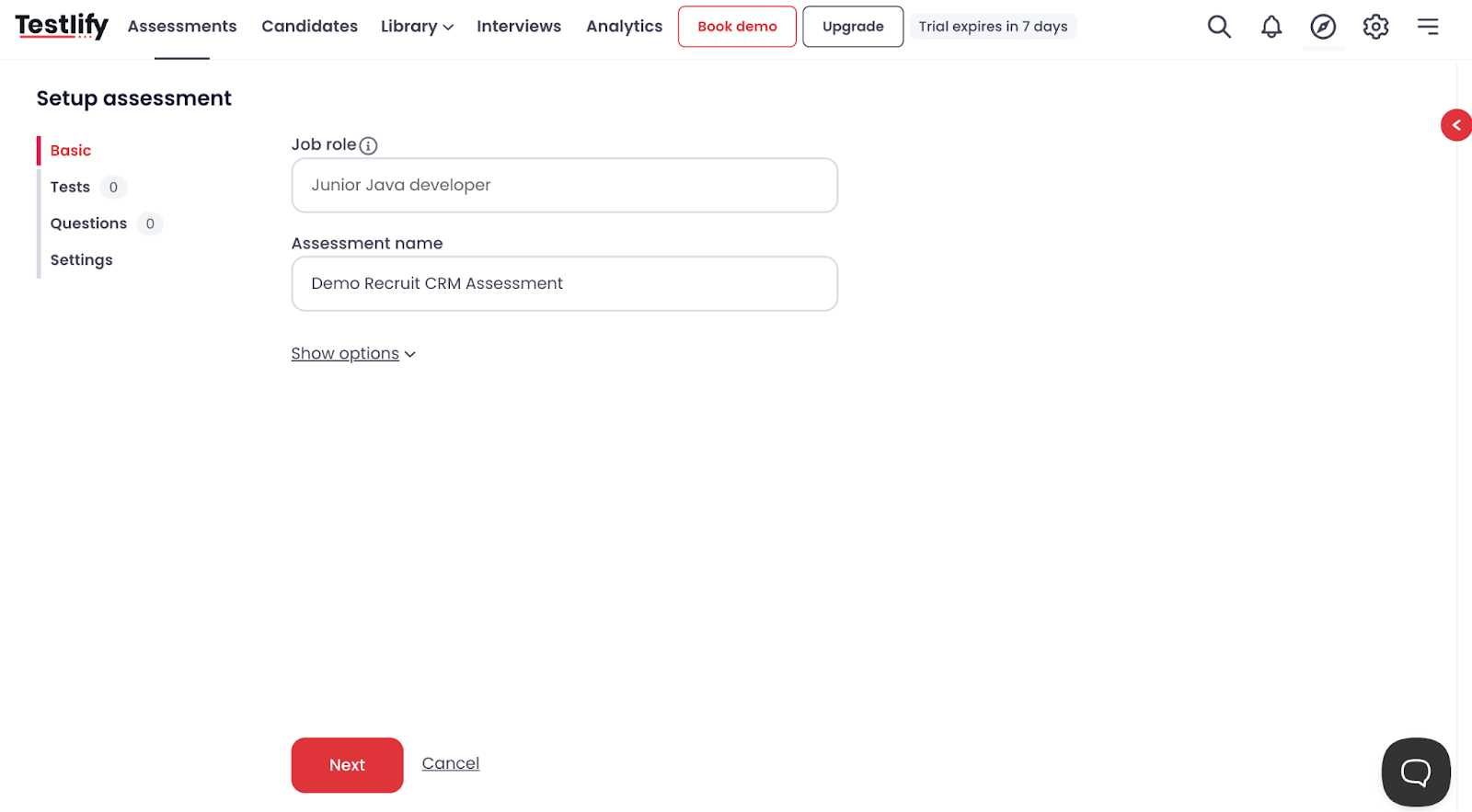Open the Interviews page
This screenshot has height=812, width=1472.
pyautogui.click(x=519, y=27)
